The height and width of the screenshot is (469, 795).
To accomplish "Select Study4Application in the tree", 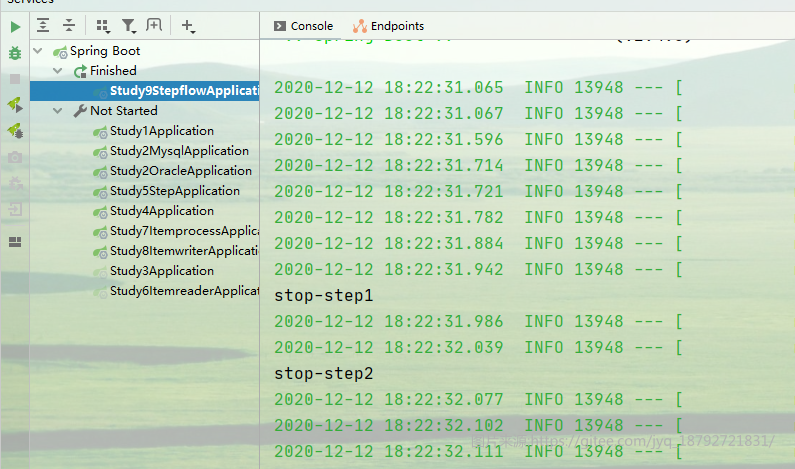I will (162, 211).
